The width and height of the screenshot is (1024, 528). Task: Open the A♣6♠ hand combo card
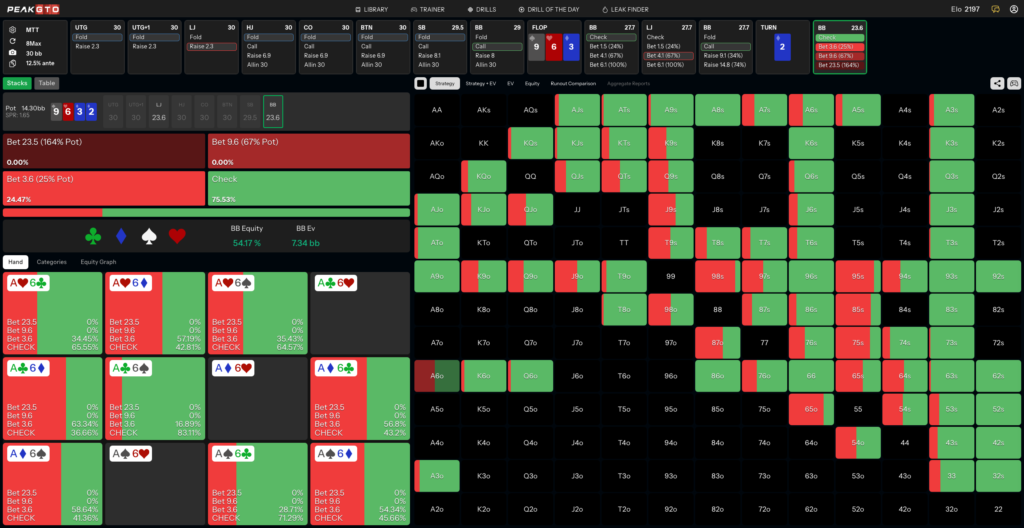154,399
